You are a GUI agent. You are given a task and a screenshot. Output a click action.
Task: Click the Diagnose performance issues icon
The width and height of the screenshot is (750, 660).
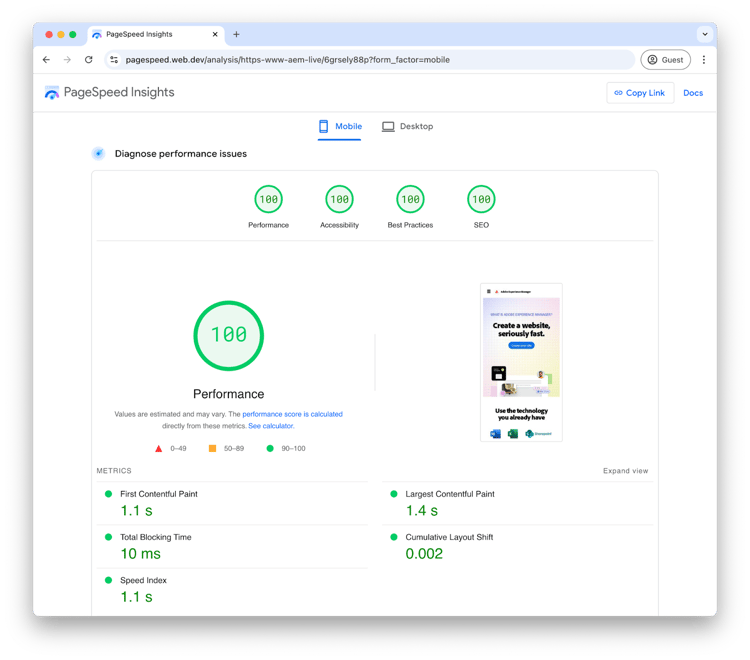(x=99, y=154)
